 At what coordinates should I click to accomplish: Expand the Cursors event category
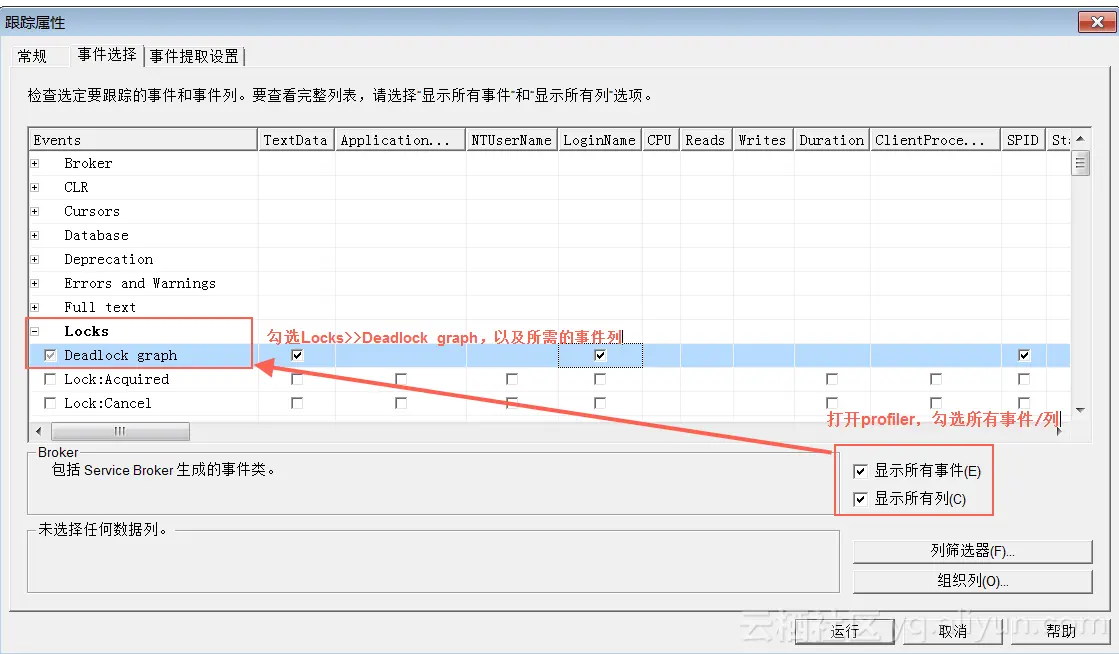tap(33, 211)
